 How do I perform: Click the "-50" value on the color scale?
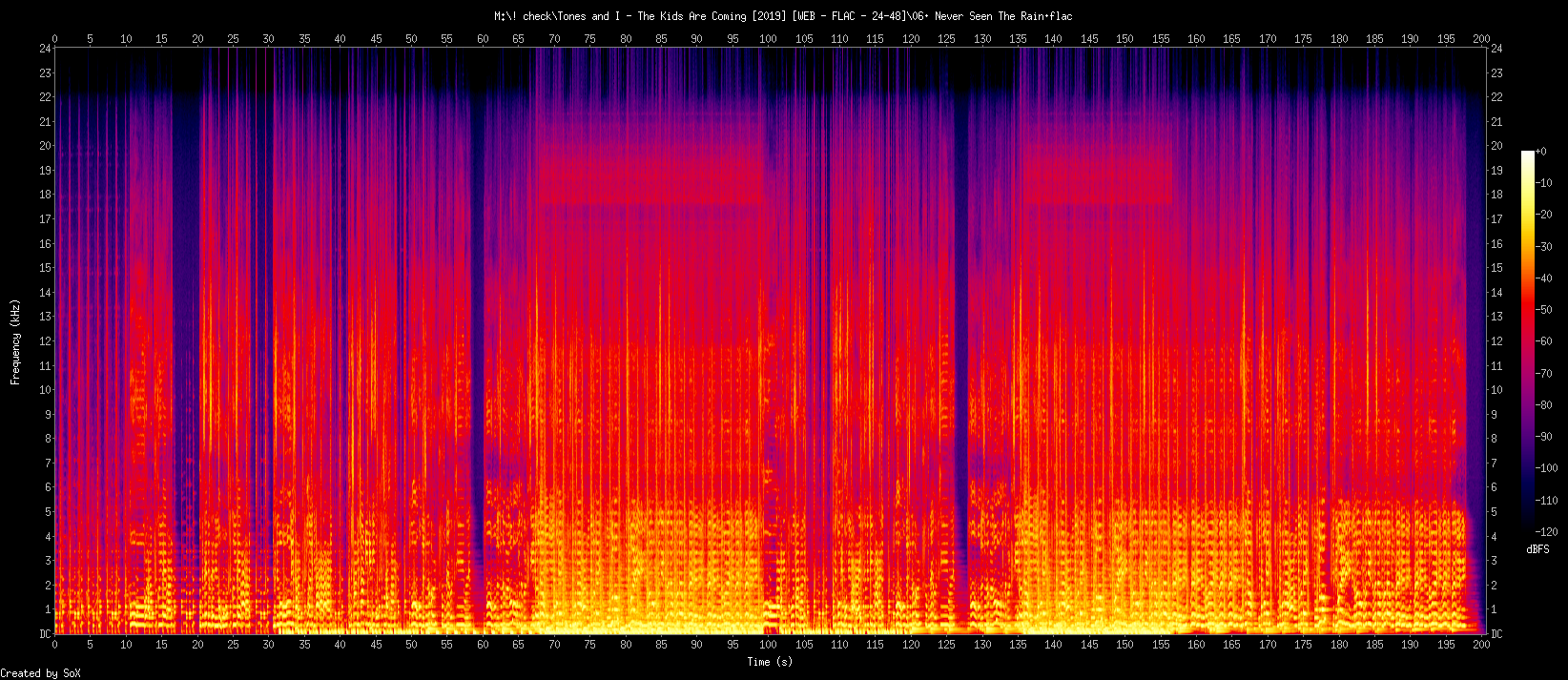coord(1545,310)
